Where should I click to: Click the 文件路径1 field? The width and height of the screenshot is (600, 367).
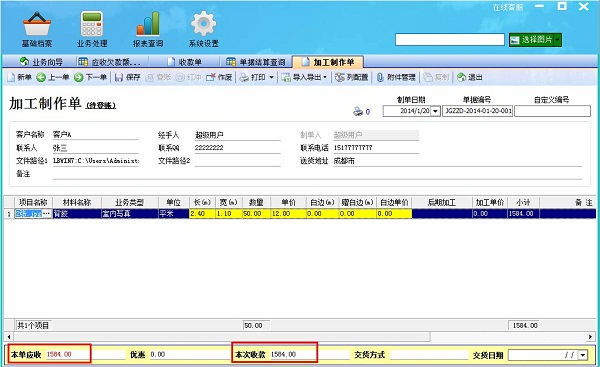tap(96, 161)
